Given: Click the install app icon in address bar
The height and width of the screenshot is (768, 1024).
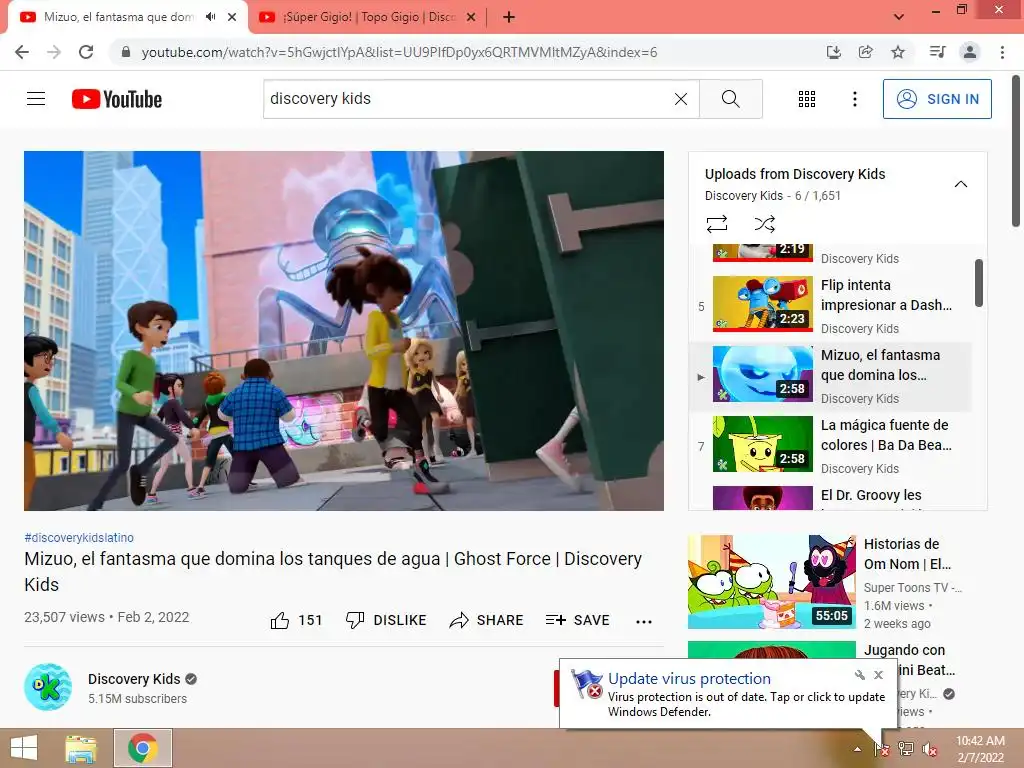Looking at the screenshot, I should 833,52.
